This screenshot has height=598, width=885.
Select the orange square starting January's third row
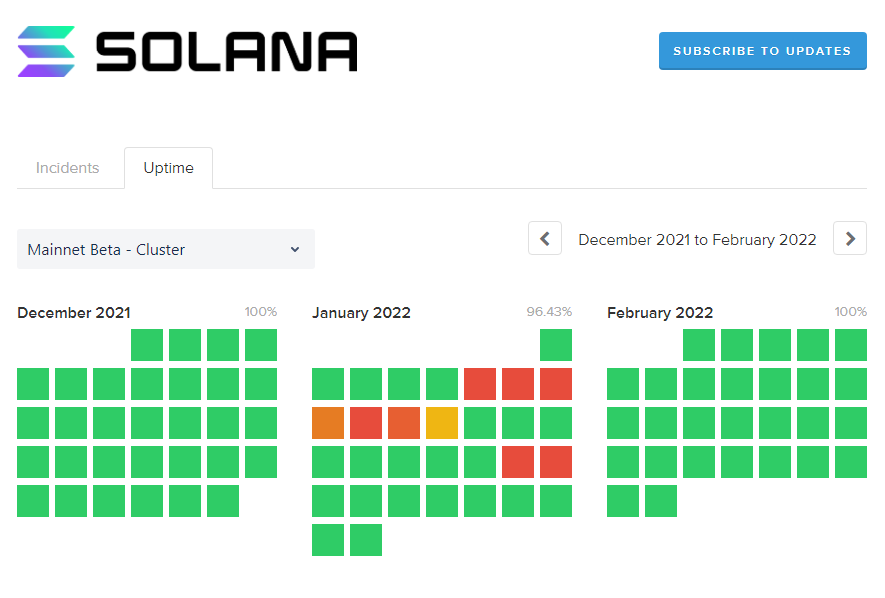click(x=328, y=423)
